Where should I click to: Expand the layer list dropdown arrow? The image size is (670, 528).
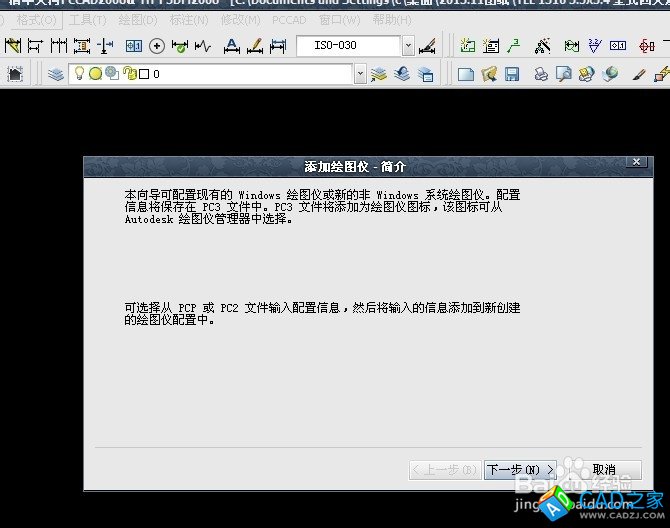tap(360, 74)
